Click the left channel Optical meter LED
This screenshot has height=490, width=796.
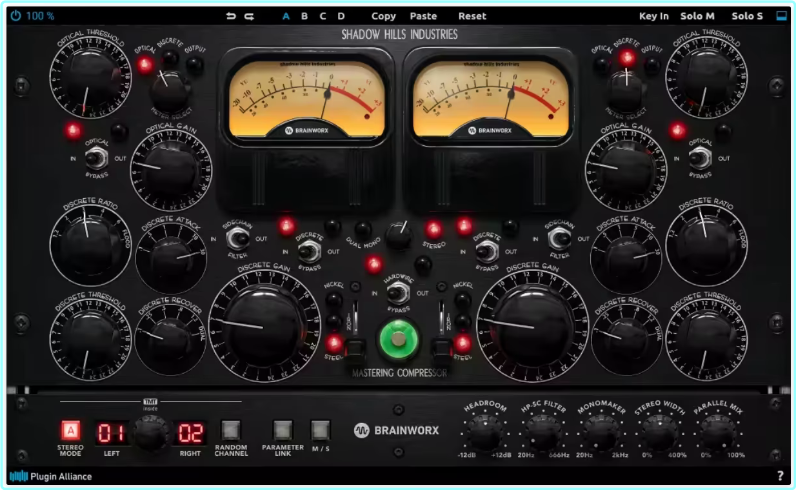(x=145, y=64)
